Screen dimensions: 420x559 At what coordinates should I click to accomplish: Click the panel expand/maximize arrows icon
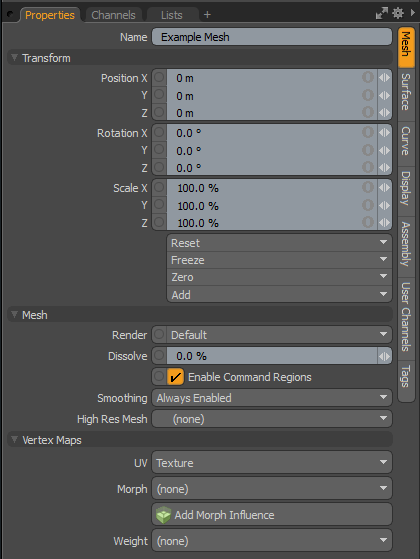[381, 14]
